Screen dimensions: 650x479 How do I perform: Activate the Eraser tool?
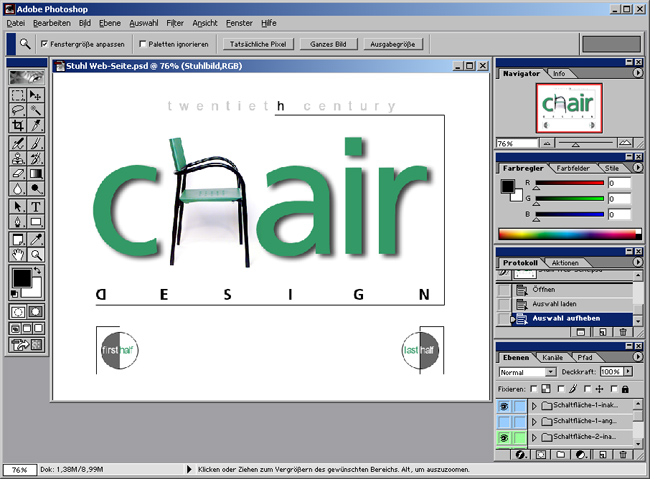[x=18, y=173]
